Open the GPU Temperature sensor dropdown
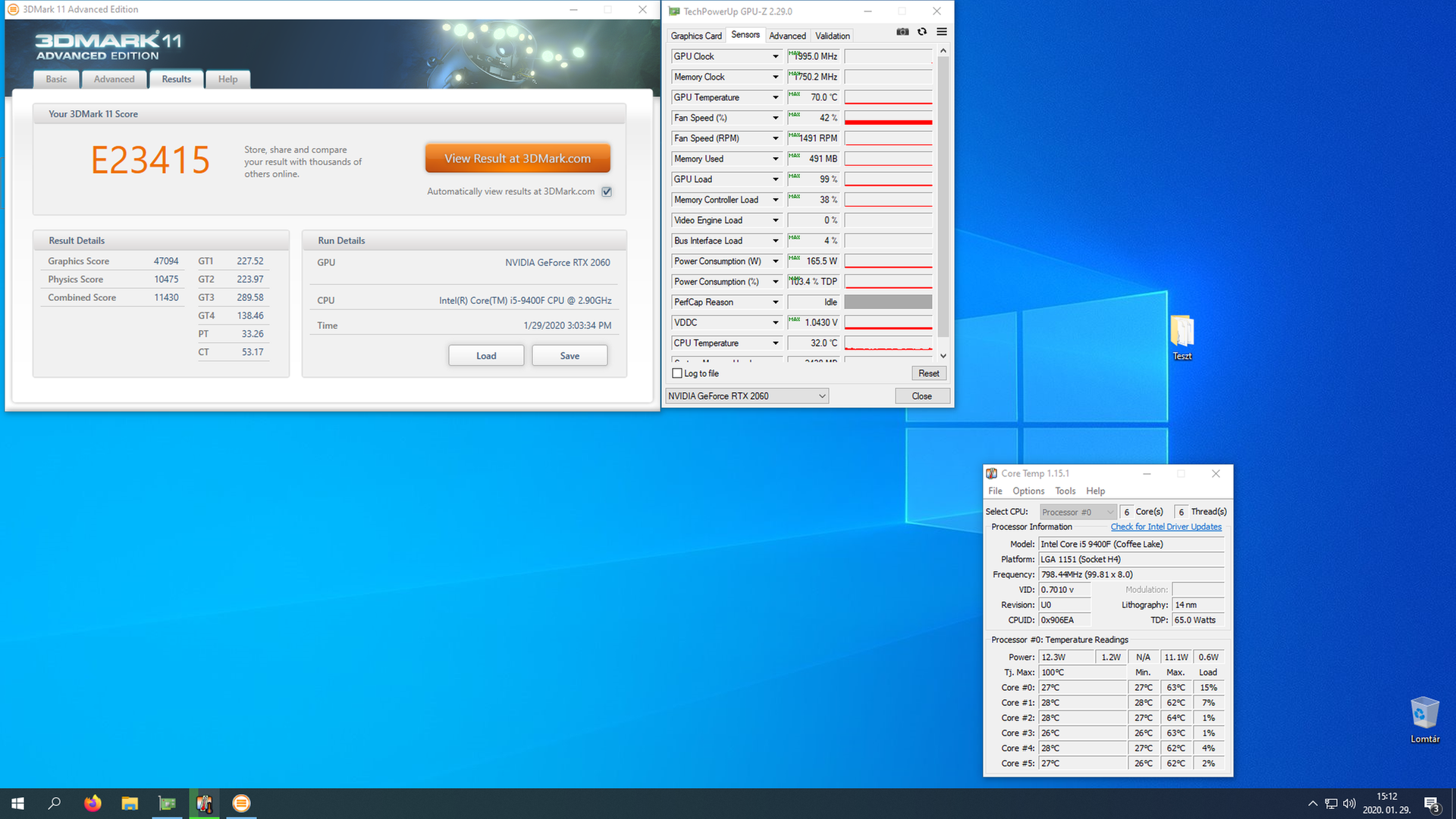1456x819 pixels. coord(776,98)
